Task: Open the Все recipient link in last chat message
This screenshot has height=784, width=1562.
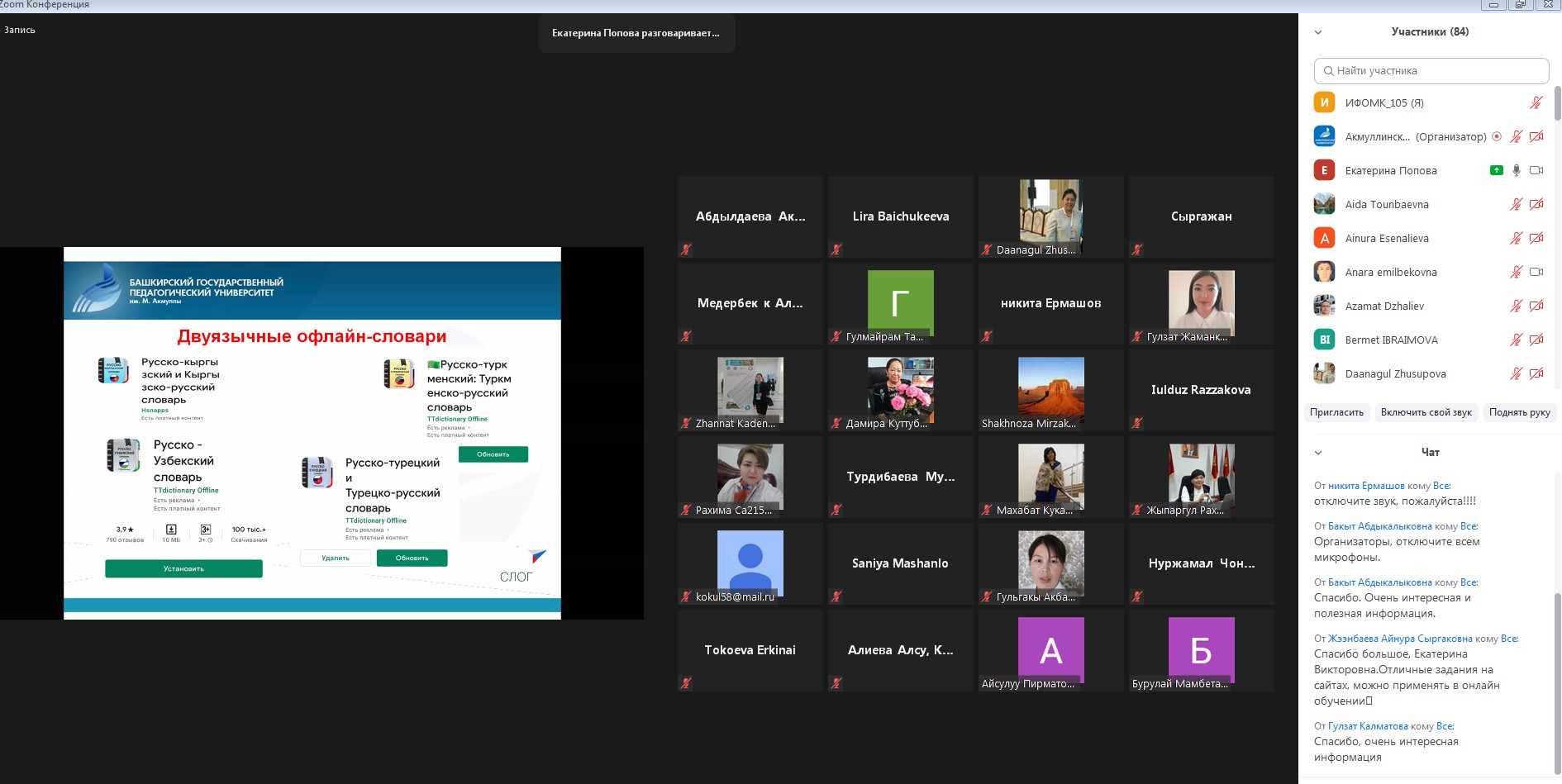Action: [x=1445, y=726]
